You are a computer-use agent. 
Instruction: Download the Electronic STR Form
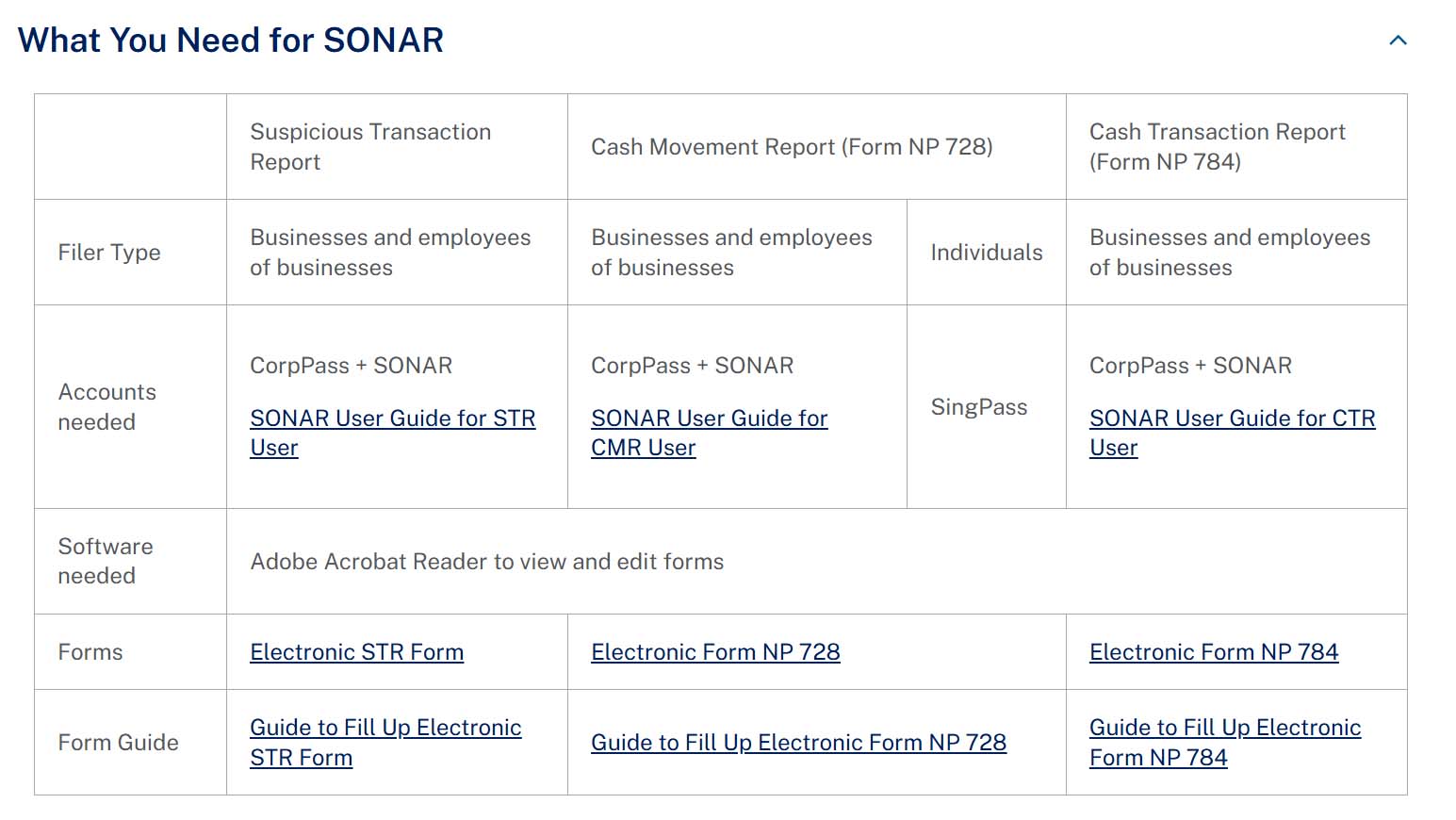pyautogui.click(x=356, y=652)
